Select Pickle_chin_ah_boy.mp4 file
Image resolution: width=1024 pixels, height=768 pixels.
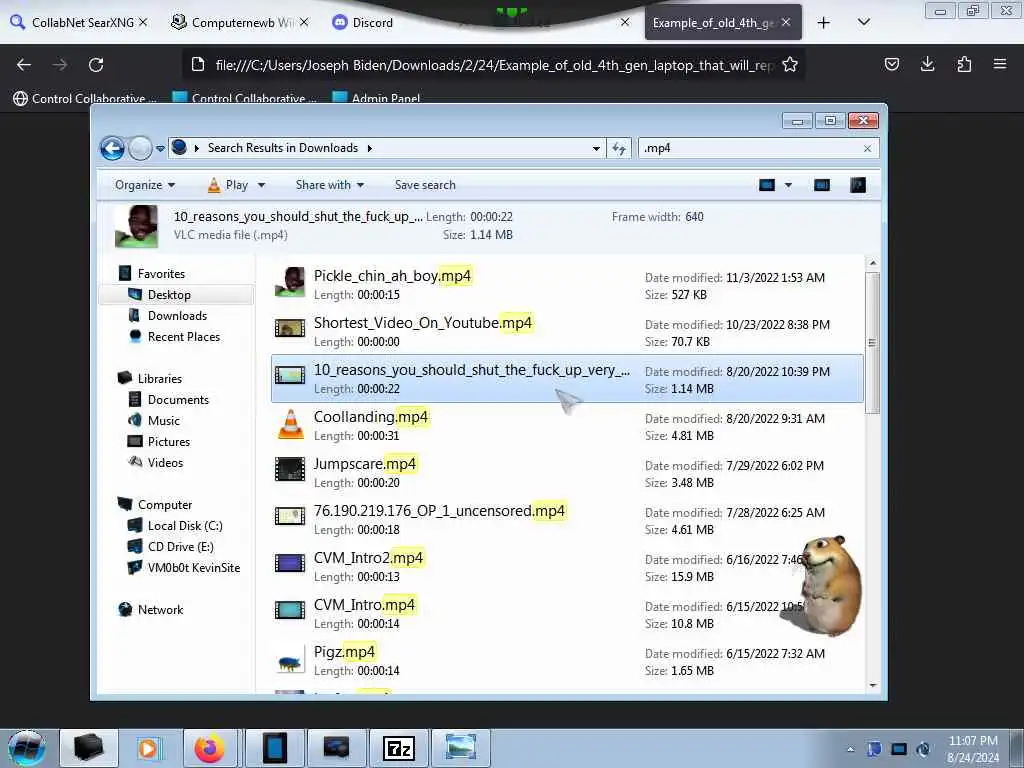click(x=567, y=284)
